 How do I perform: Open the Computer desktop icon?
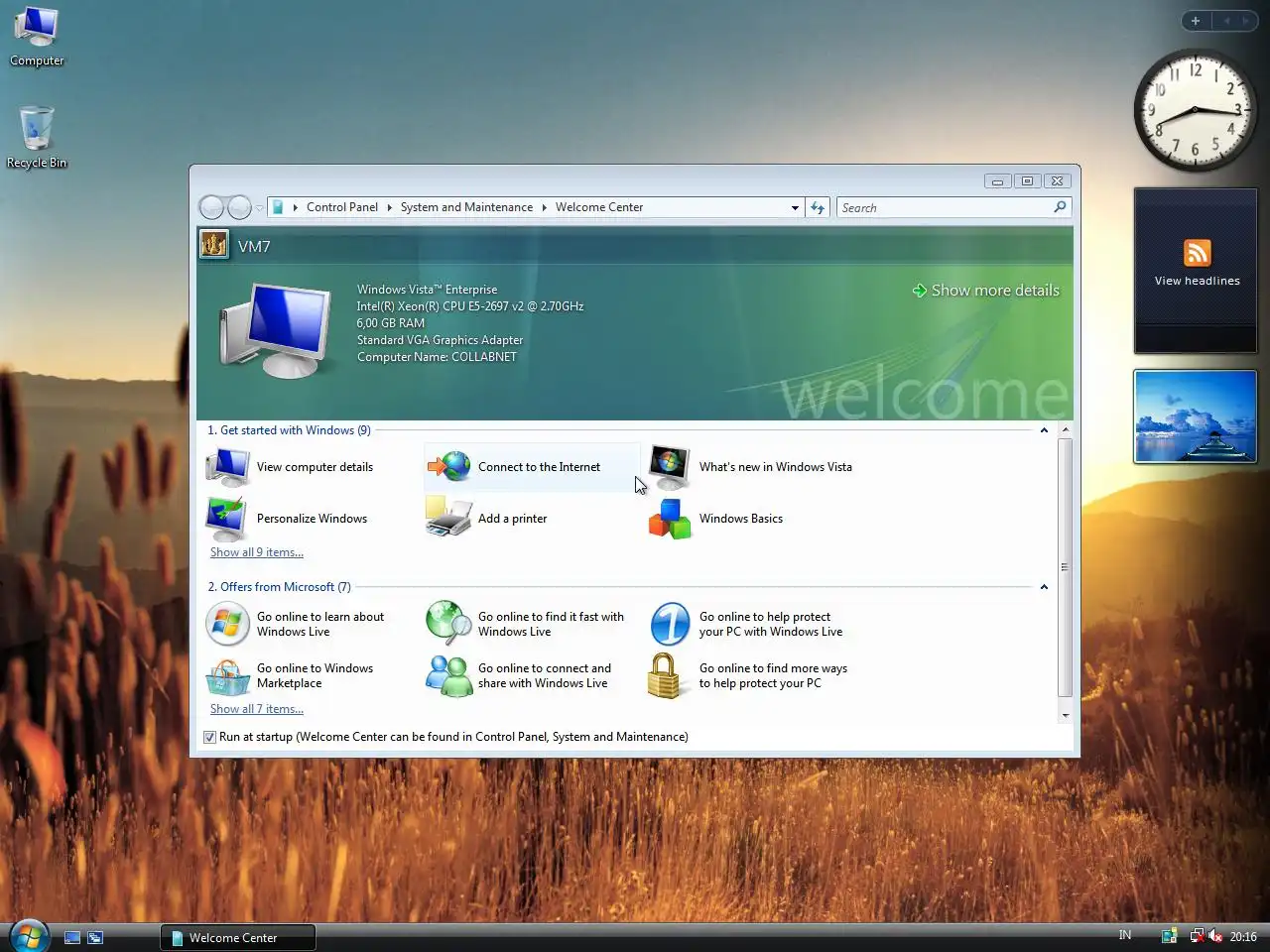(x=37, y=37)
